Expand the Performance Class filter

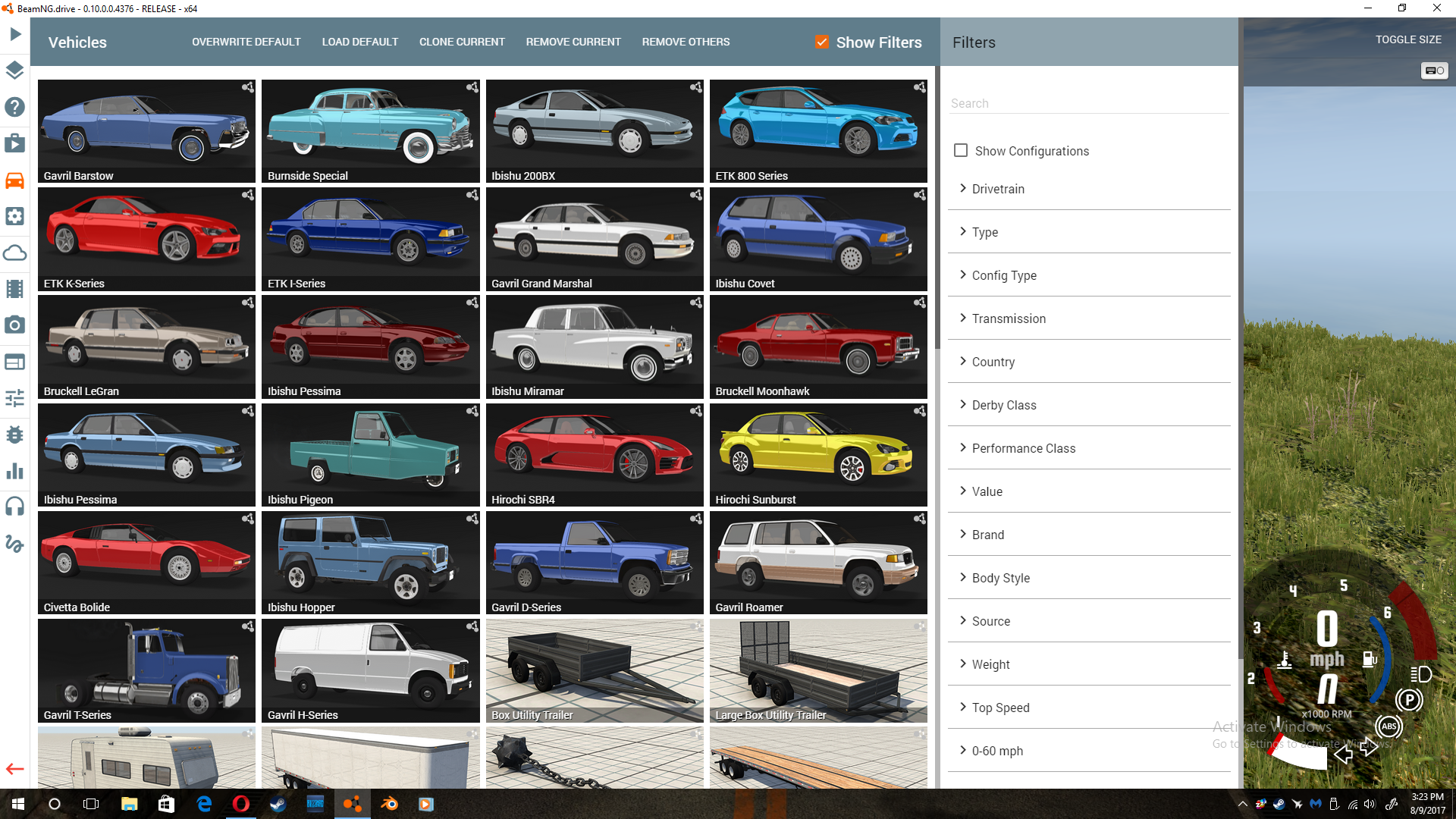[x=1089, y=448]
